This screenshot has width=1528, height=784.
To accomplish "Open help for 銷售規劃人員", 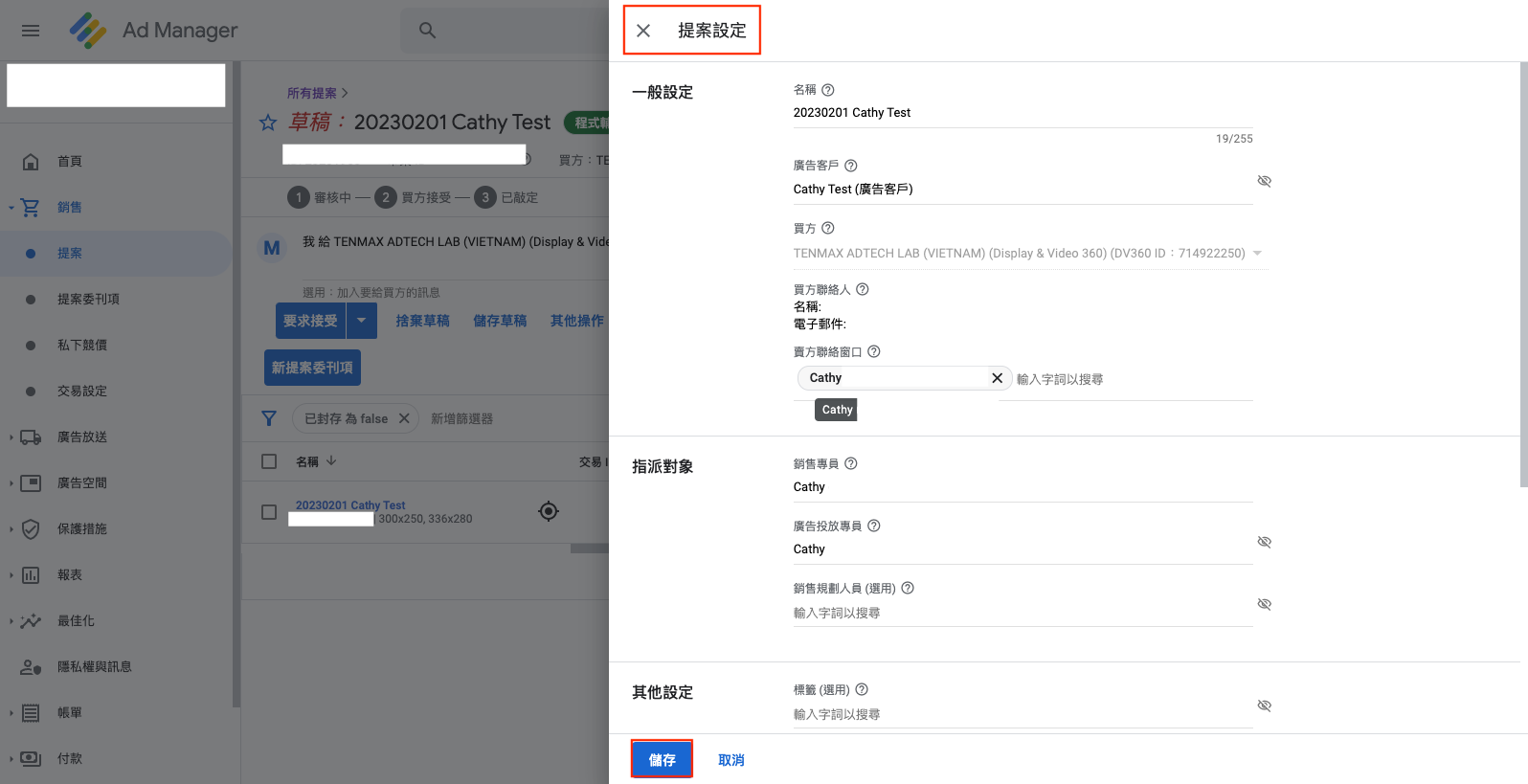I will tap(909, 588).
